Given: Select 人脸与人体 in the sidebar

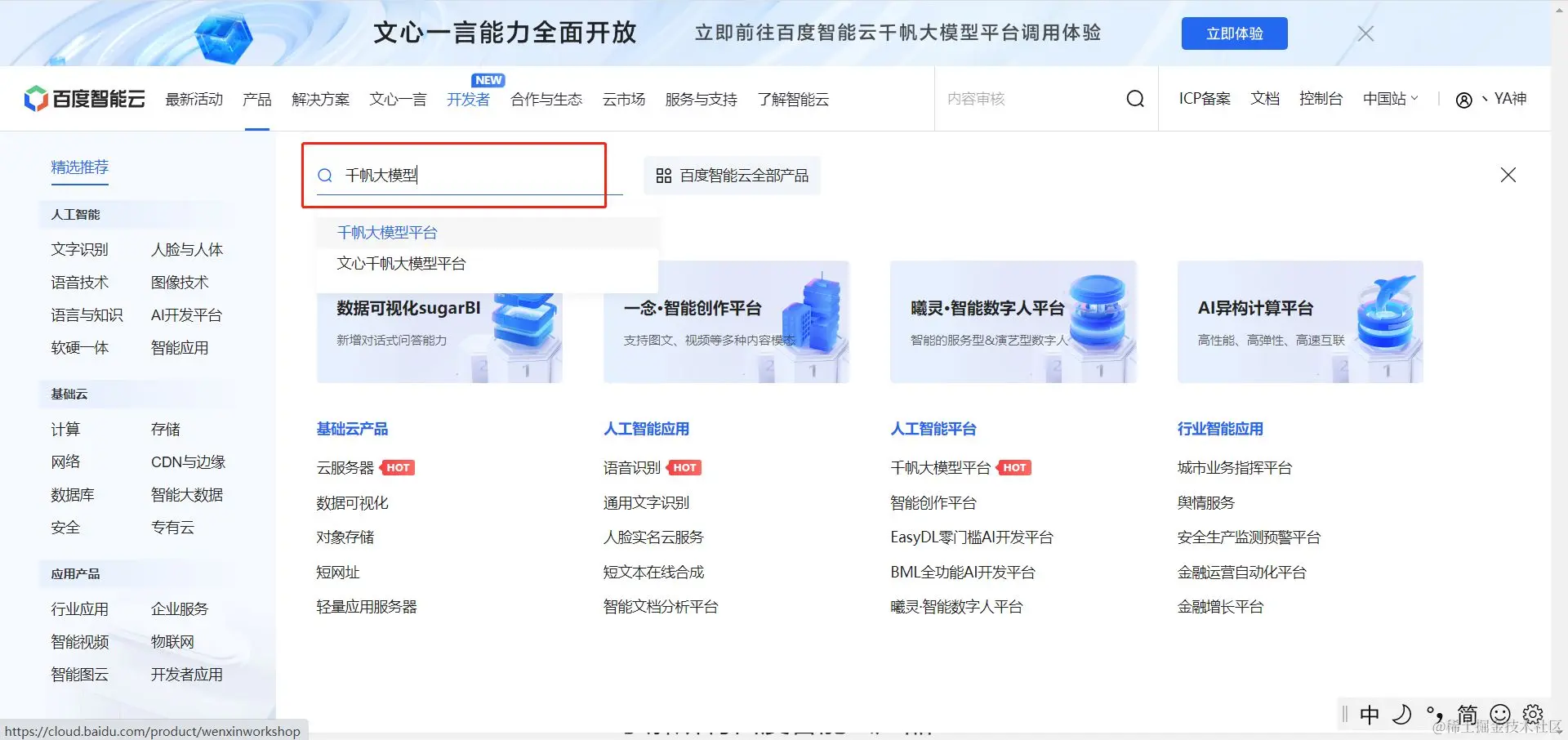Looking at the screenshot, I should [187, 250].
